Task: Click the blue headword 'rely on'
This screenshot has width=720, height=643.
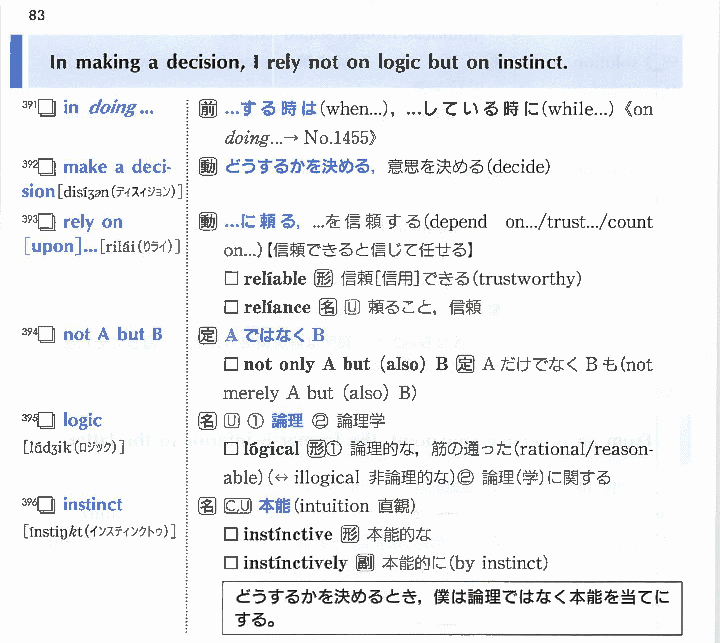Action: (x=92, y=222)
